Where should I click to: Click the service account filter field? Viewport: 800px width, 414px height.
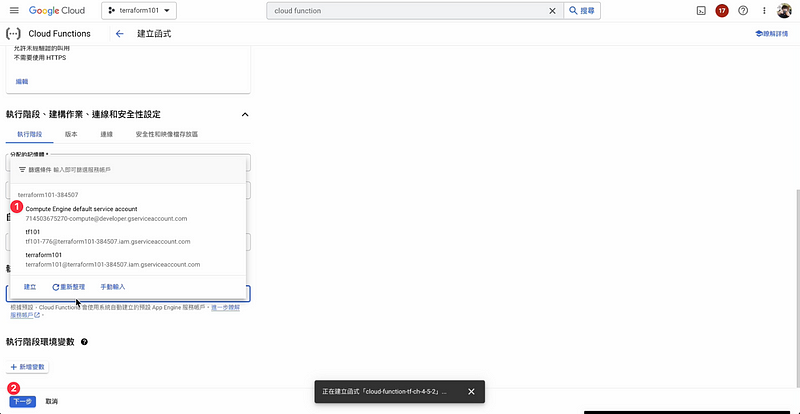click(128, 169)
